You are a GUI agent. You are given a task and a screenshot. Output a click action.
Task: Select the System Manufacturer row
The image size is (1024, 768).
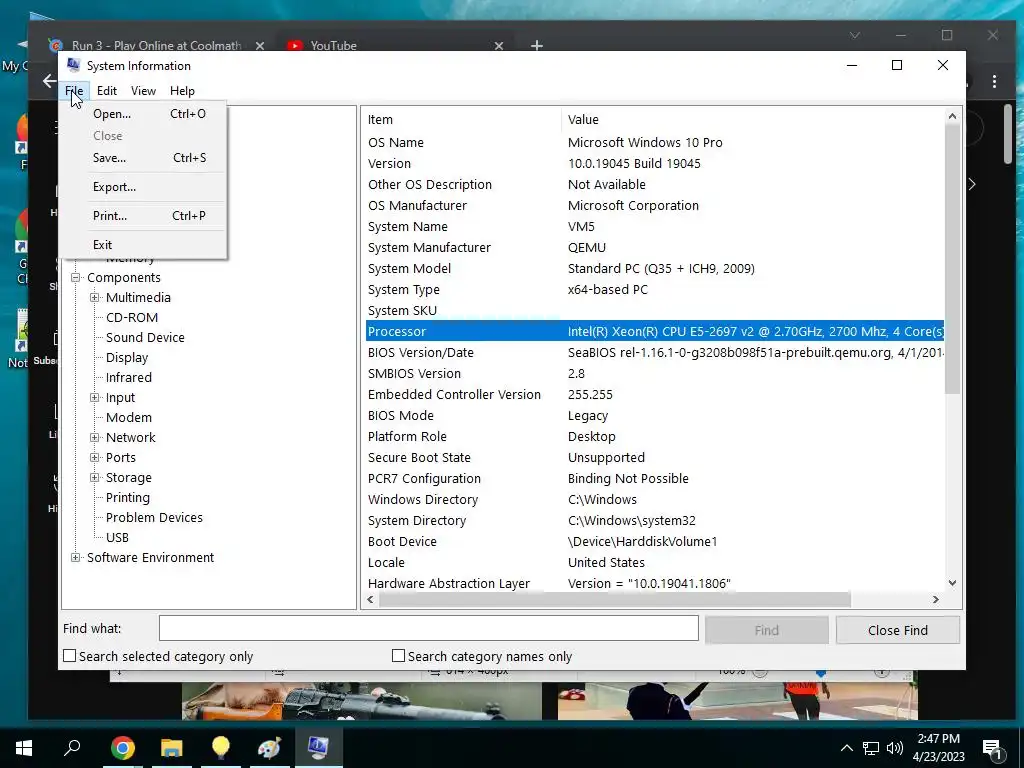(x=654, y=248)
